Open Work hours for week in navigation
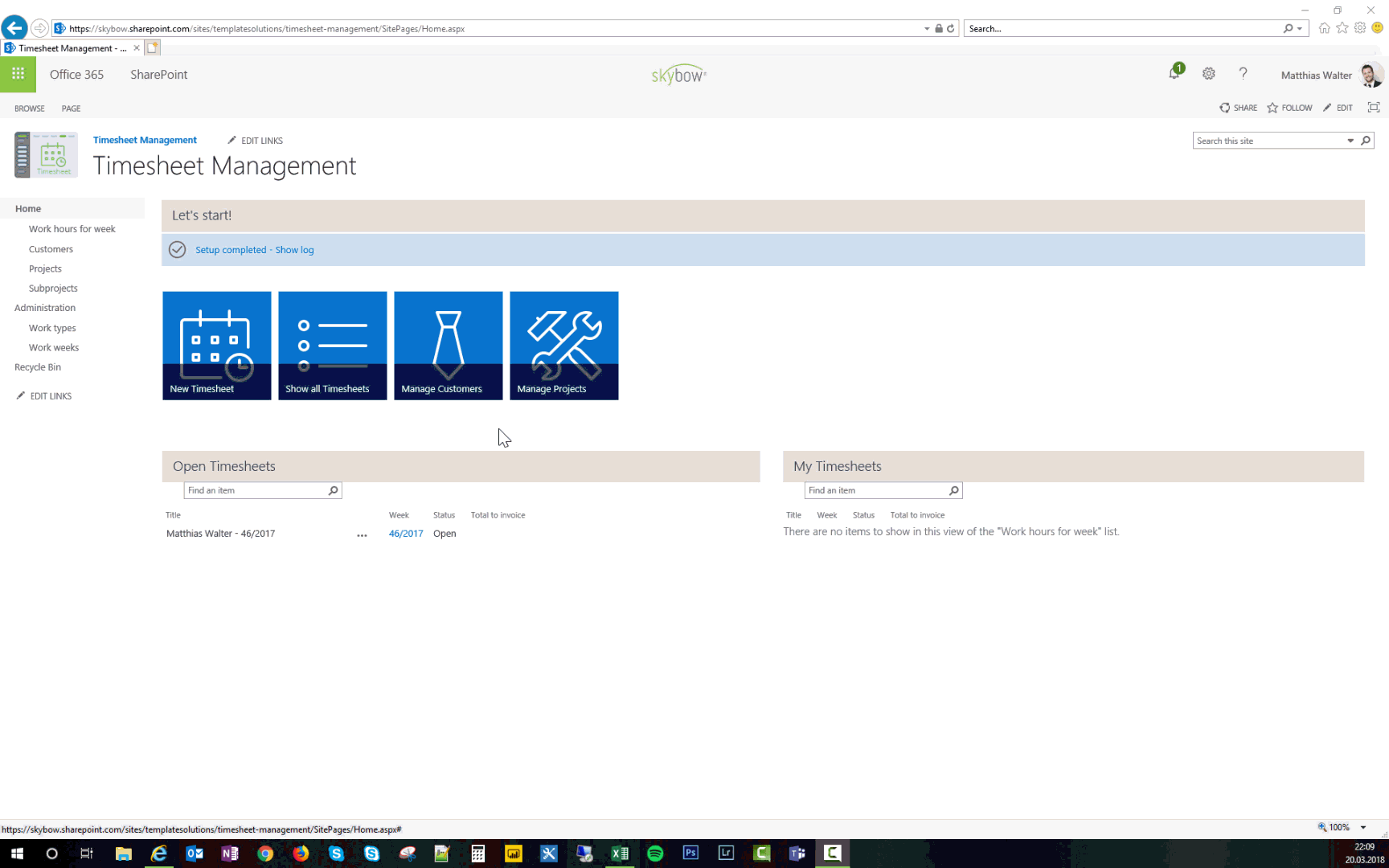 72,229
